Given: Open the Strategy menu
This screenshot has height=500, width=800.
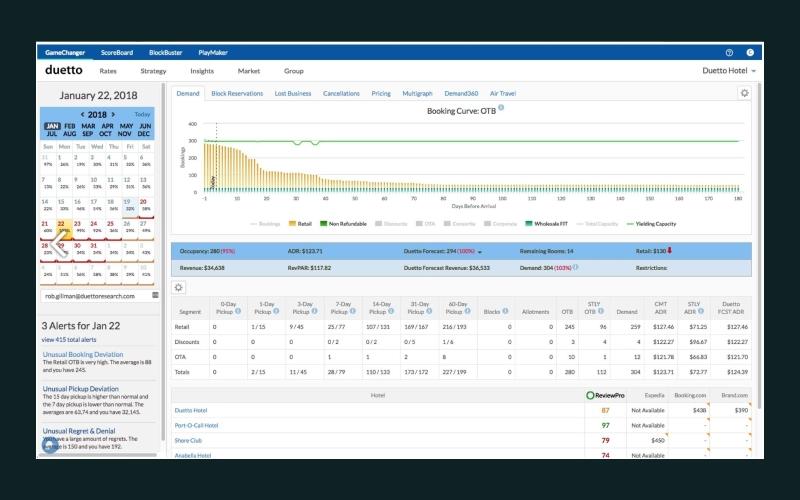Looking at the screenshot, I should 153,71.
